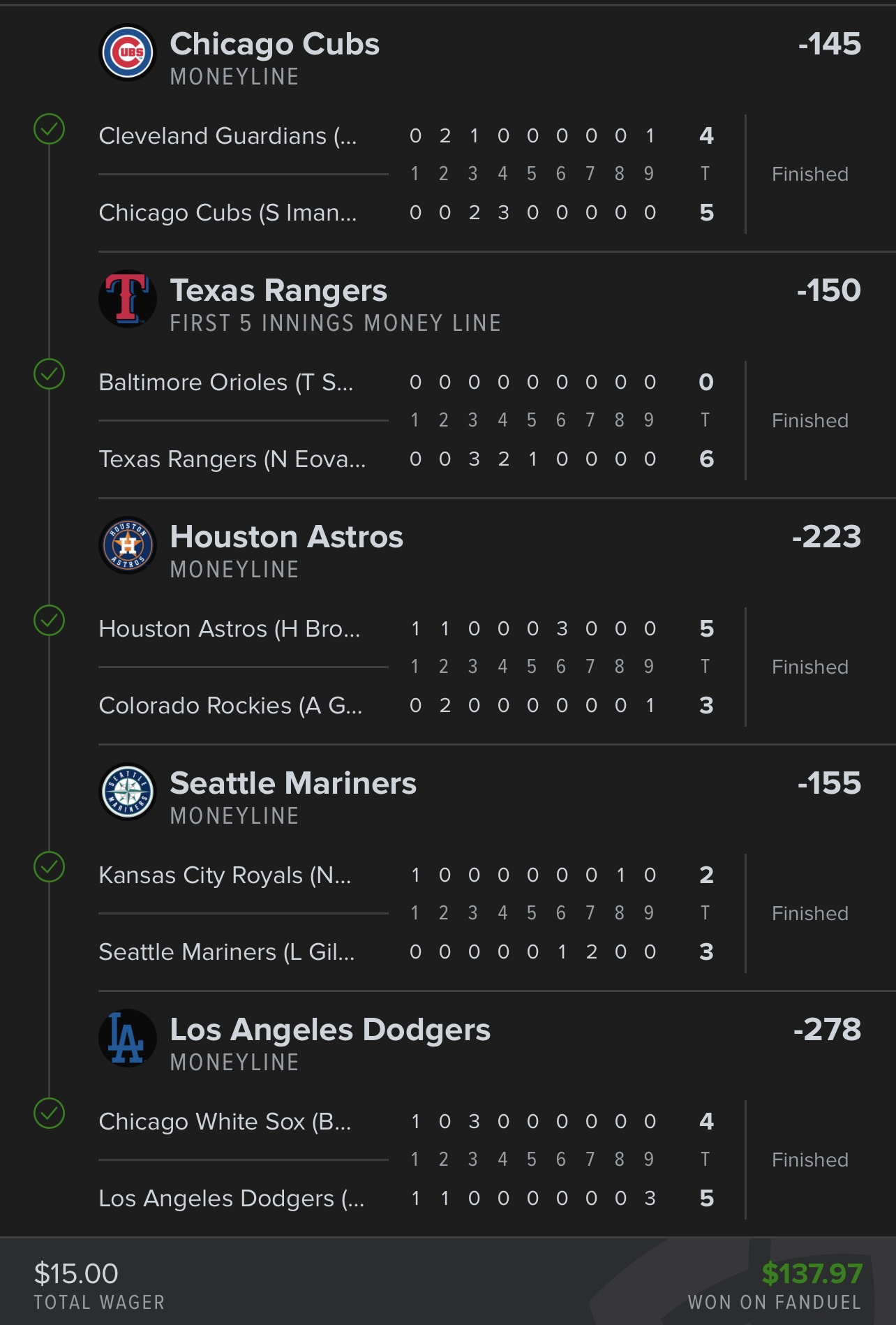
Task: Tap the Chicago Cubs team logo
Action: [128, 52]
